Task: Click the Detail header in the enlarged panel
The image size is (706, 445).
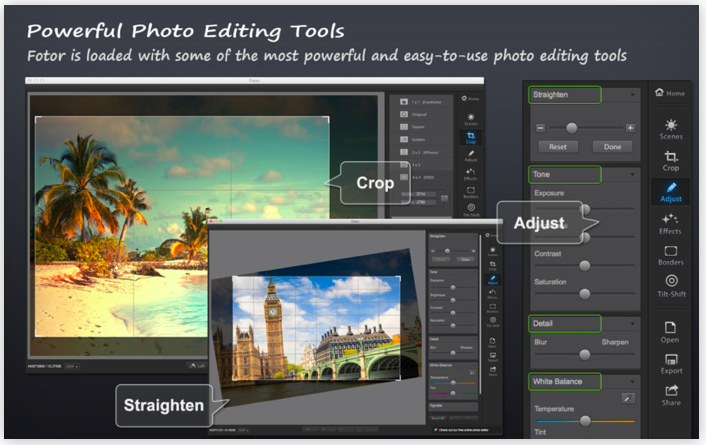Action: tap(565, 323)
